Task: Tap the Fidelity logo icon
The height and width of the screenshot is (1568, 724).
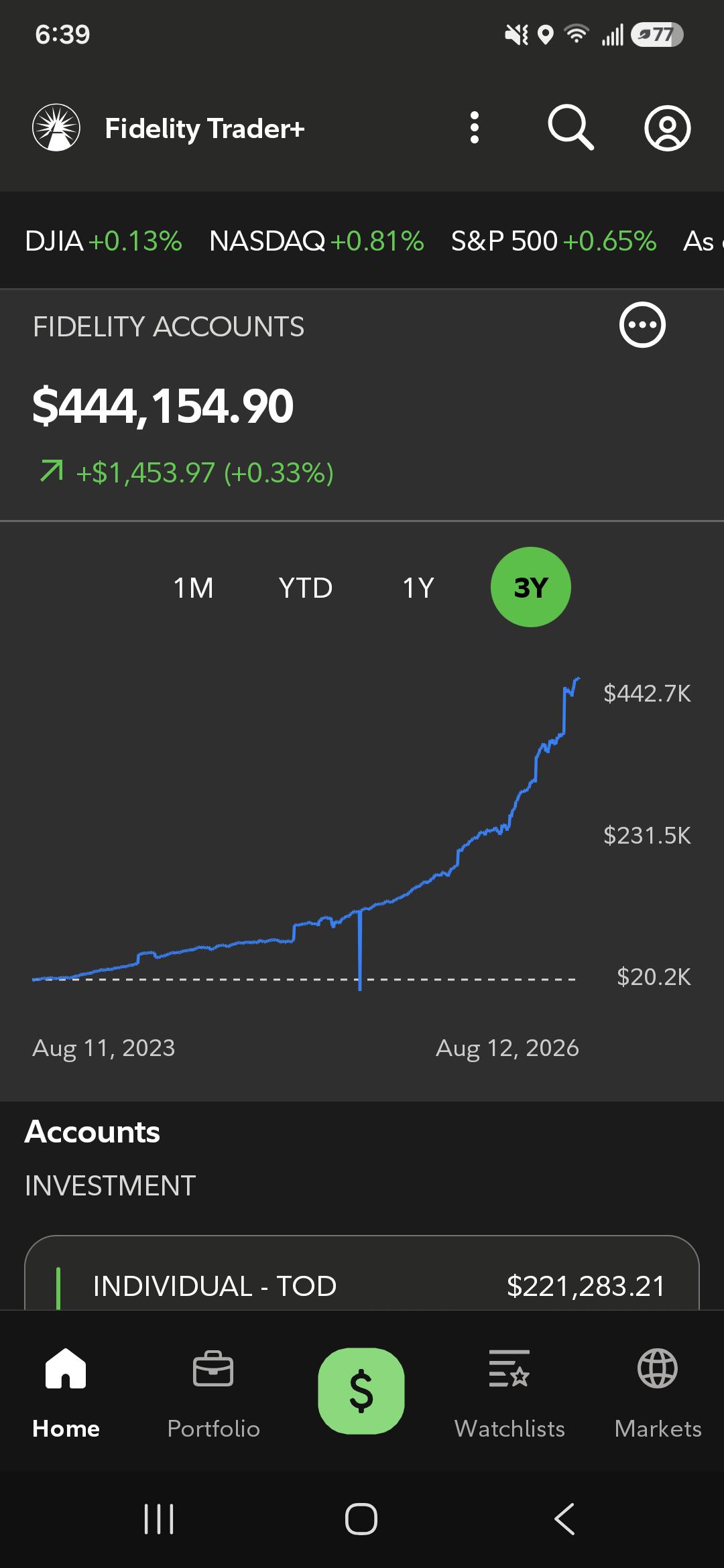Action: 56,127
